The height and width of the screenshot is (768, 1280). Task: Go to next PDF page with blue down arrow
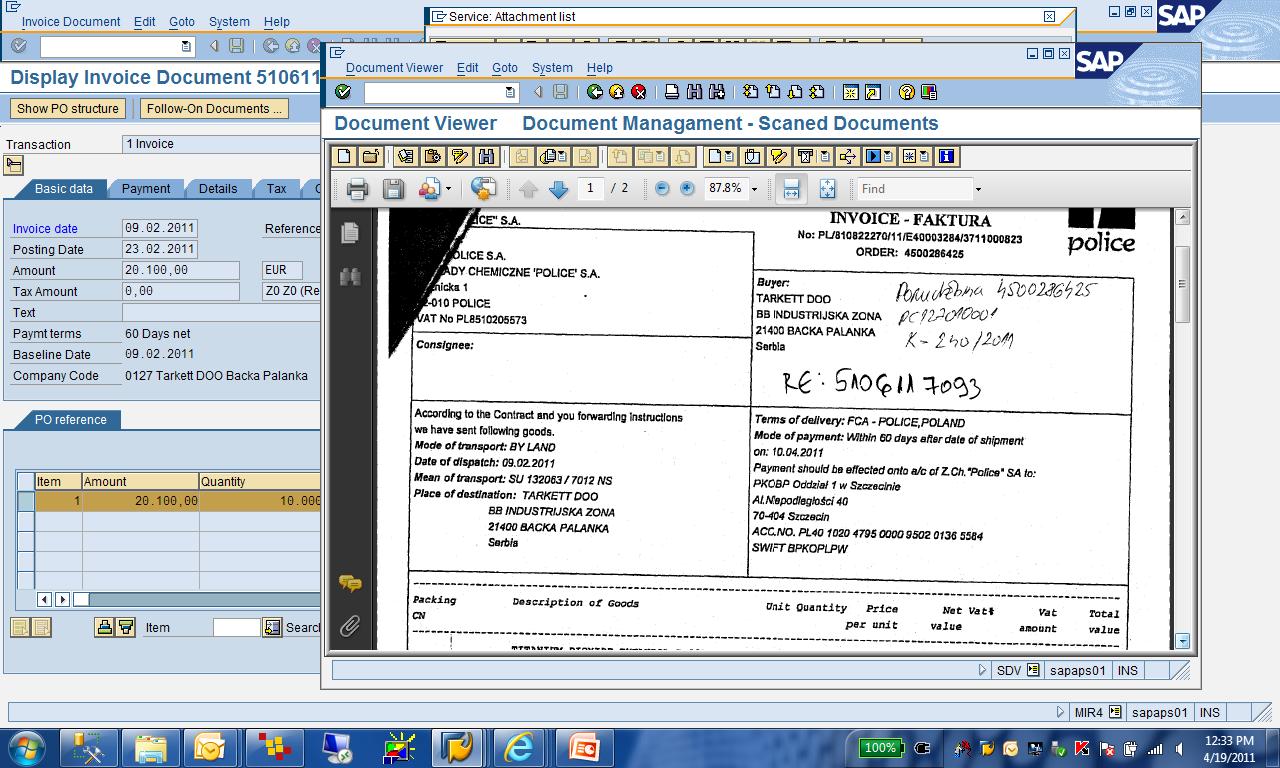(x=559, y=189)
